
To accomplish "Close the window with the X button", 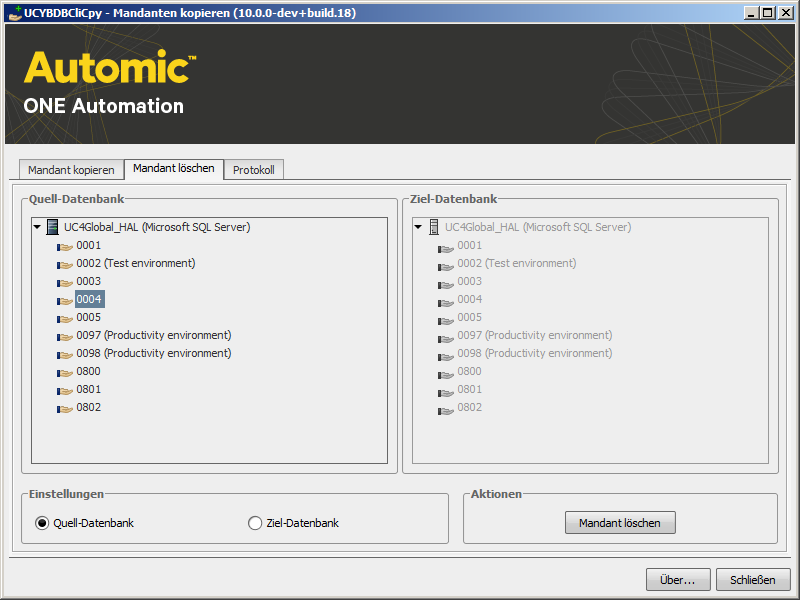I will pyautogui.click(x=786, y=13).
